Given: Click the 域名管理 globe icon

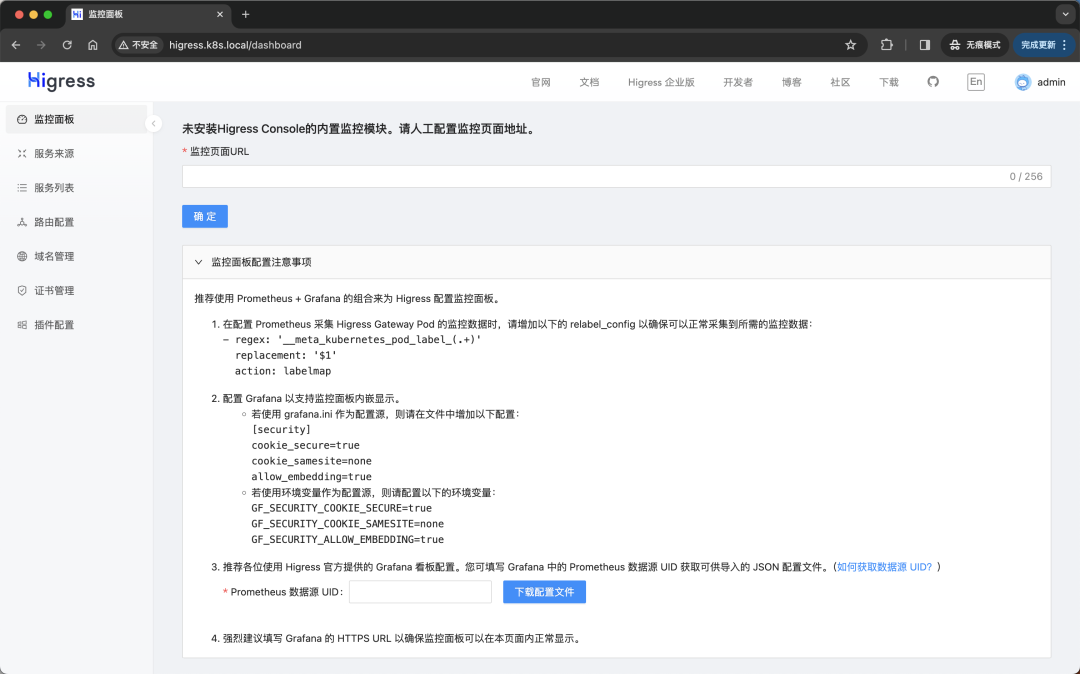Looking at the screenshot, I should [22, 257].
